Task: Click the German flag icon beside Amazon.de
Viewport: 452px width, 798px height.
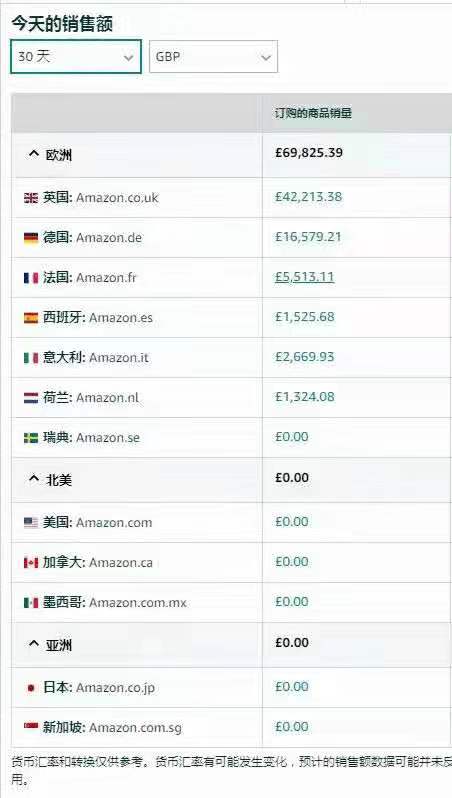Action: click(31, 238)
